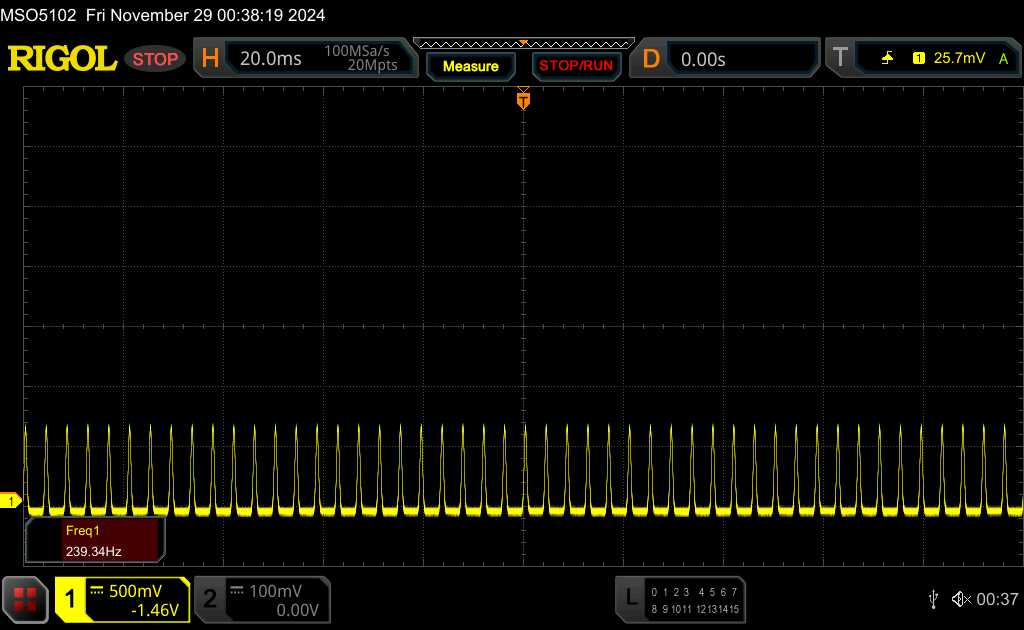
Task: Open the horizontal H timebase icon
Action: [x=210, y=58]
